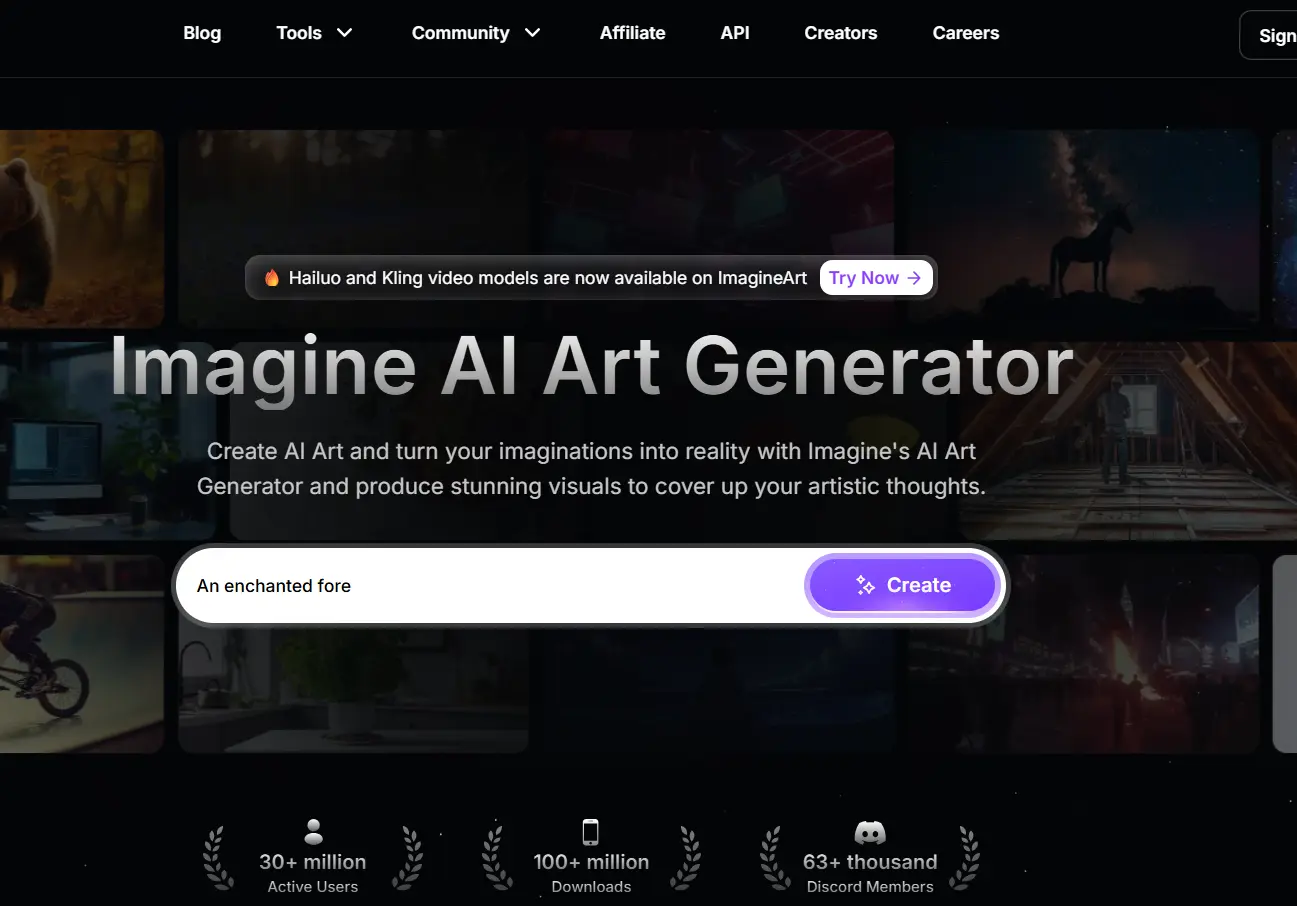The width and height of the screenshot is (1297, 906).
Task: Click the sparkle icon on Create button
Action: [866, 586]
